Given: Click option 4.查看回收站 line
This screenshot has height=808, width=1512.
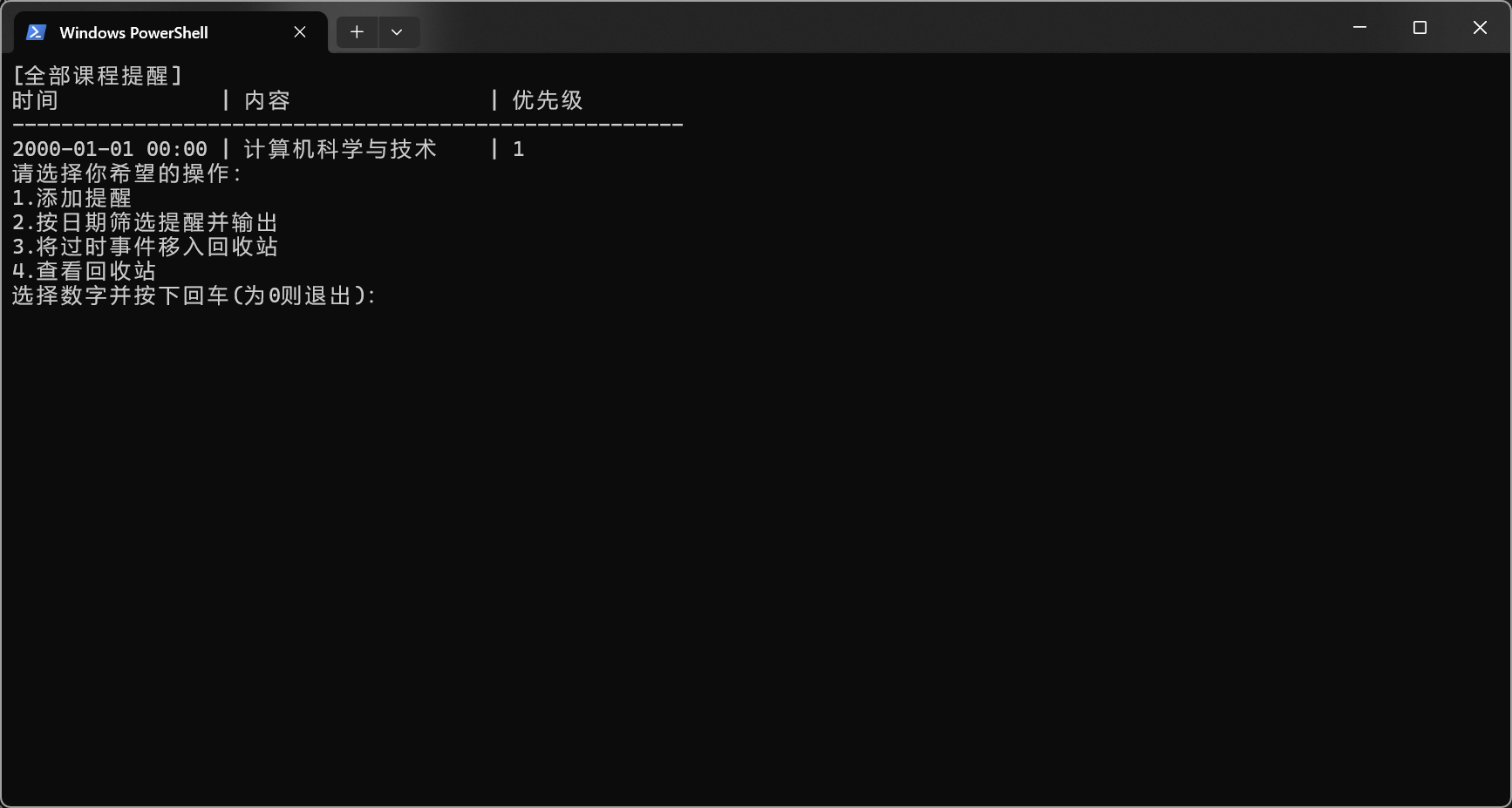Looking at the screenshot, I should [x=84, y=271].
